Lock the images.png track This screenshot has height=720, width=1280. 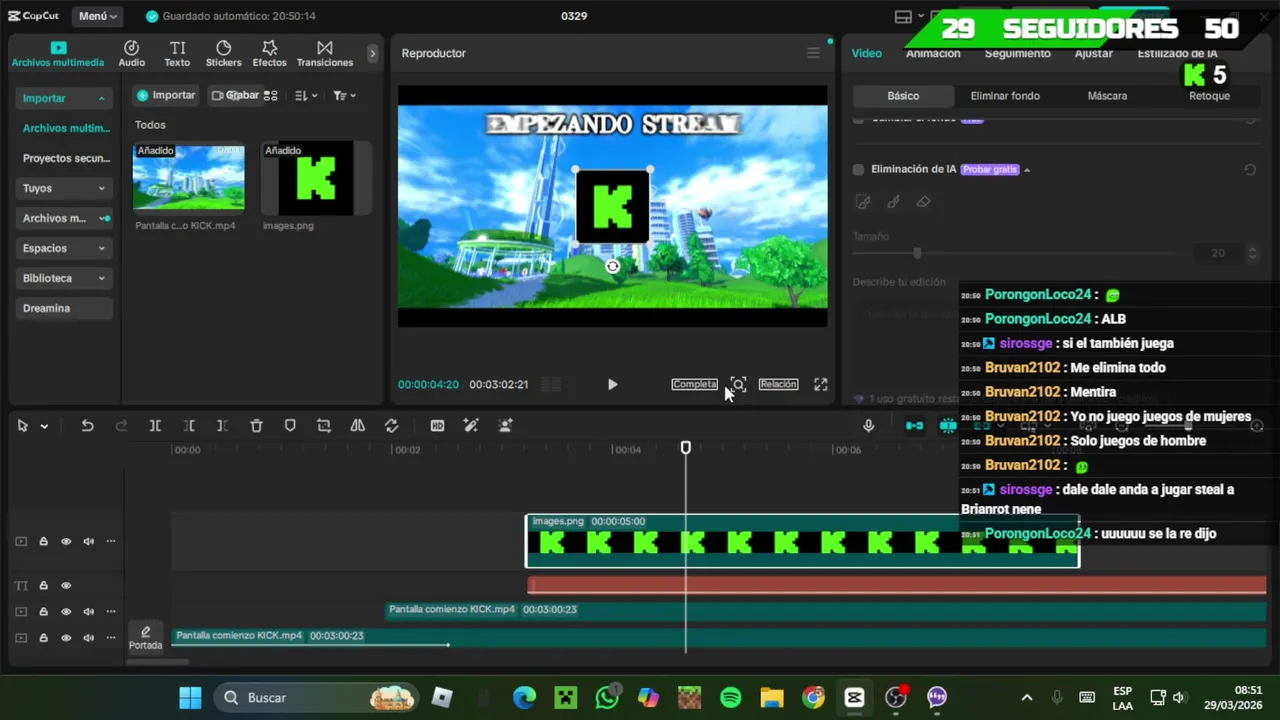(43, 542)
